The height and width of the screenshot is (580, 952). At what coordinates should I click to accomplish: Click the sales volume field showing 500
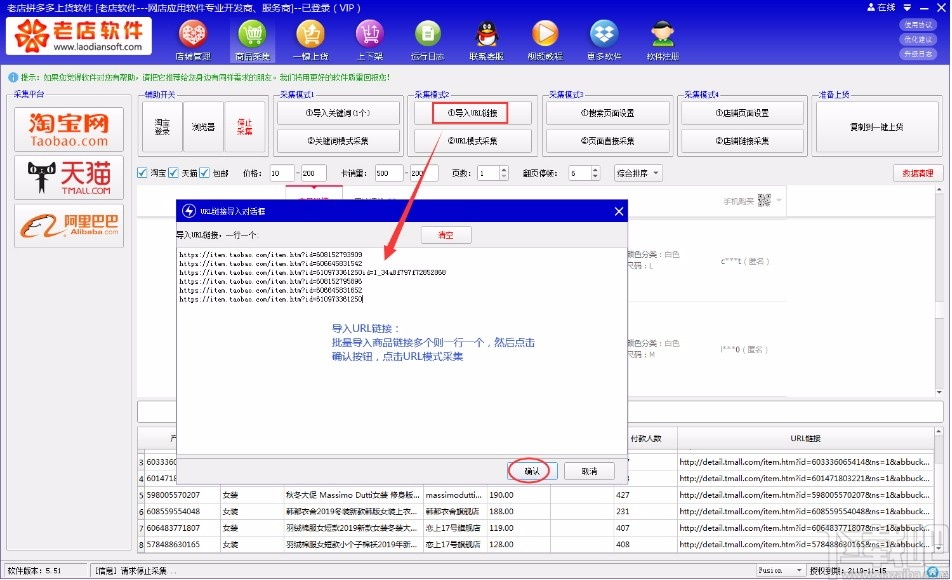click(x=389, y=173)
